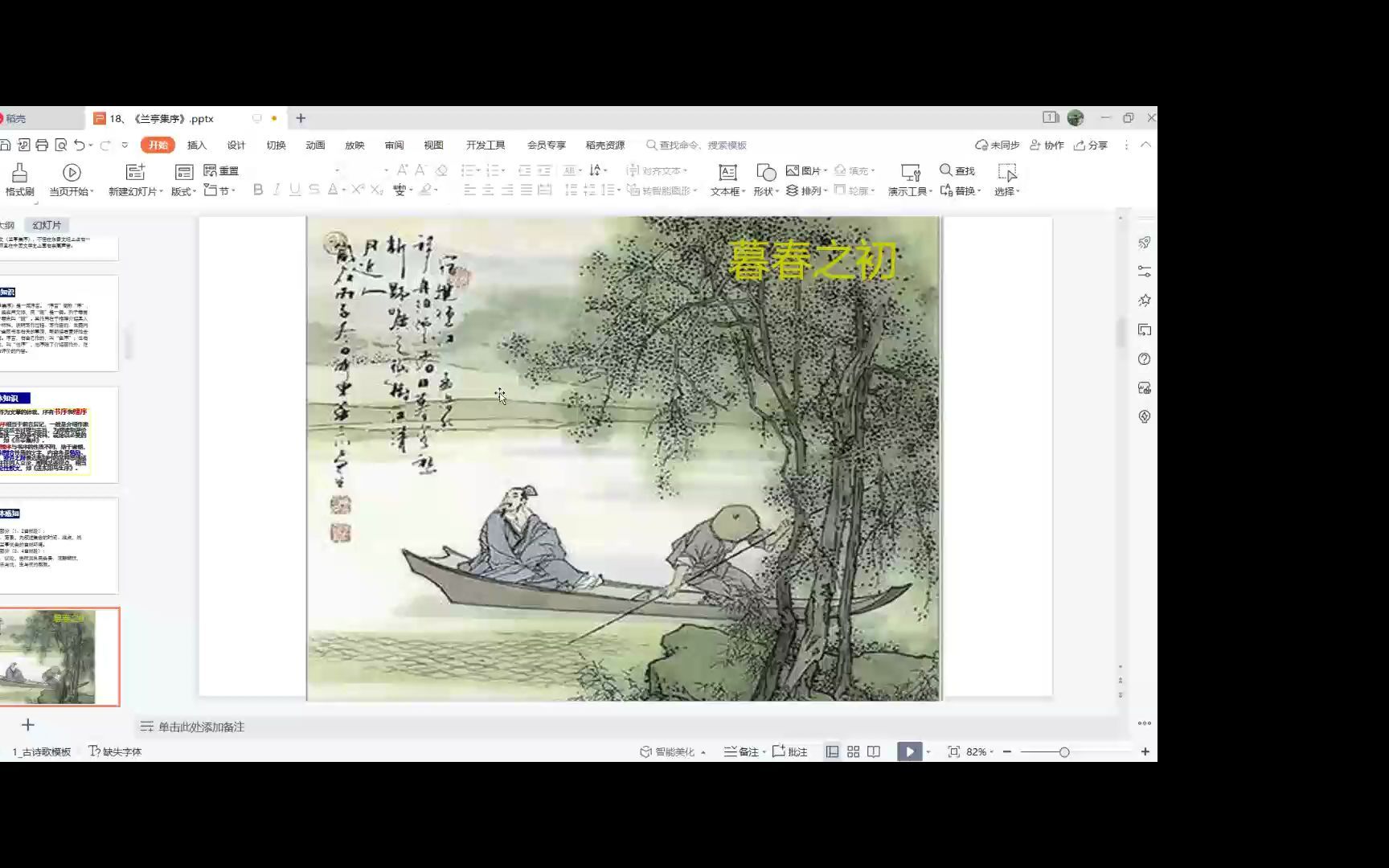
Task: Insert a text box (文本框)
Action: 728,179
